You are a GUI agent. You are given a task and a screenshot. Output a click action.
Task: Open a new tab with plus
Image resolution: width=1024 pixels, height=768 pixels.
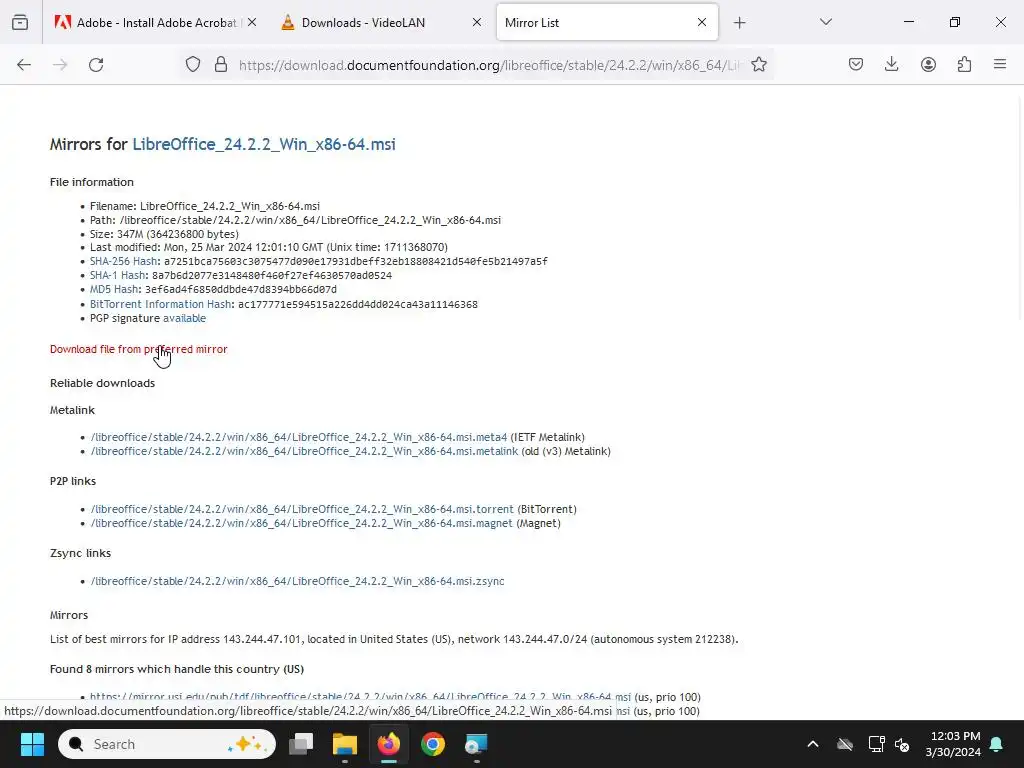(x=739, y=23)
